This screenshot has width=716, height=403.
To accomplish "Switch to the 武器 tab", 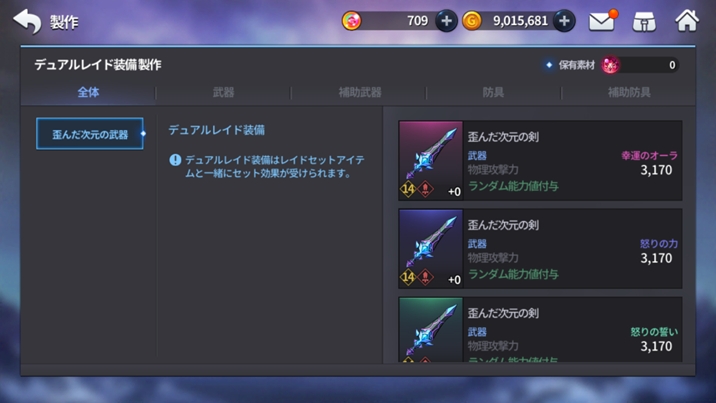I will coord(223,92).
